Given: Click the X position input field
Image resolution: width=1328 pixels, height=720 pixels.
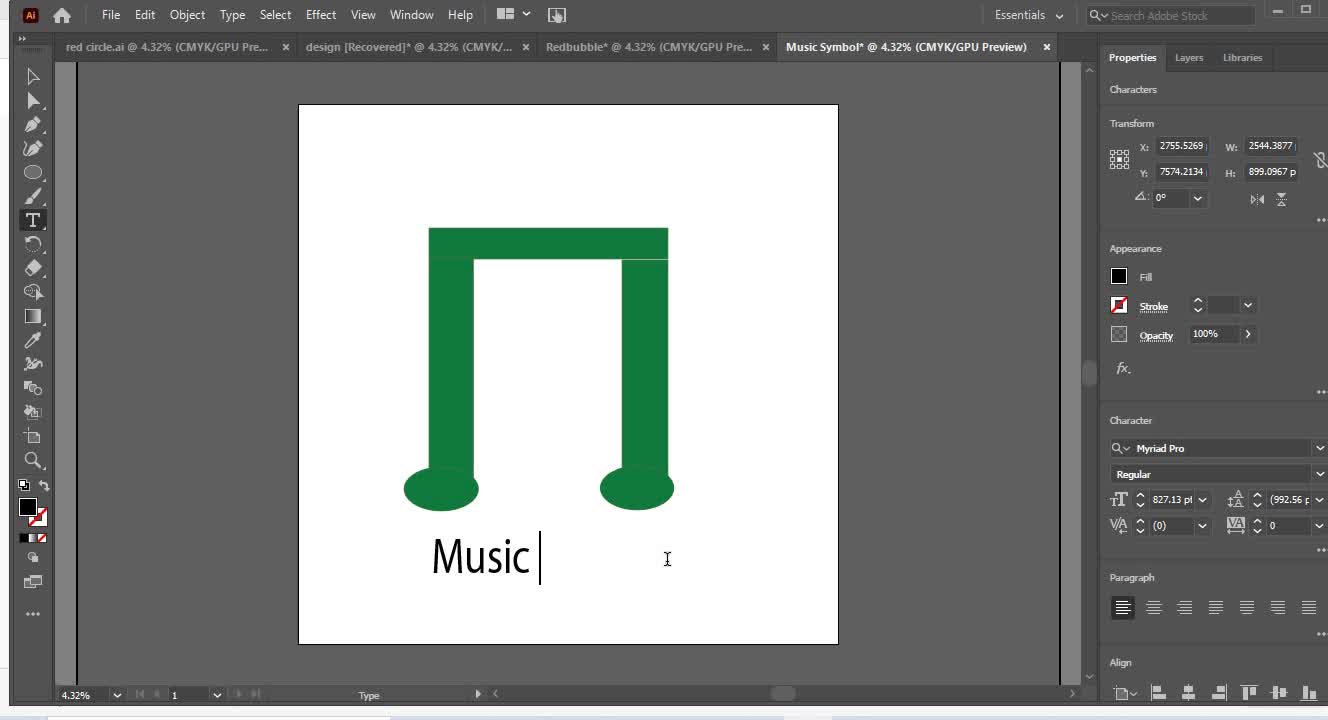Looking at the screenshot, I should click(x=1183, y=146).
